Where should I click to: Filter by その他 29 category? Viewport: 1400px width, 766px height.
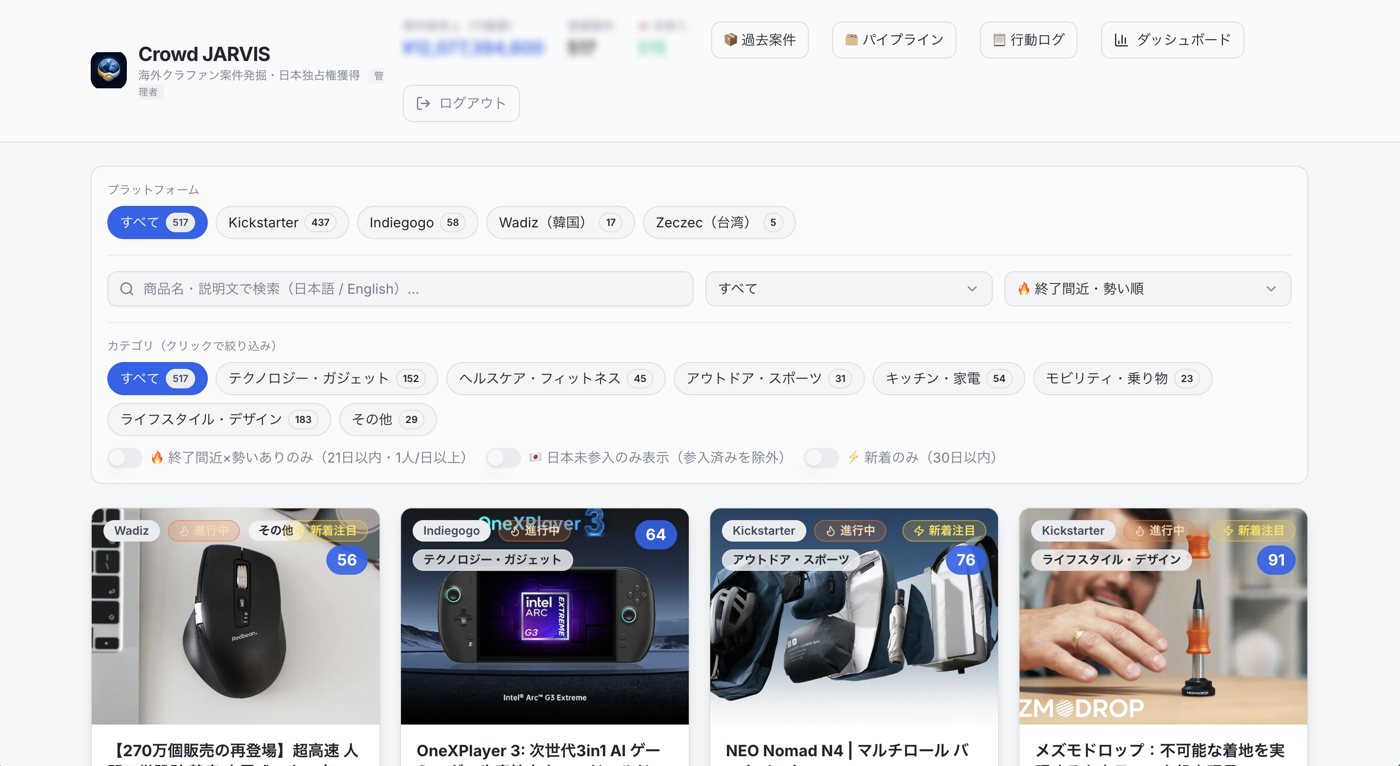click(387, 419)
